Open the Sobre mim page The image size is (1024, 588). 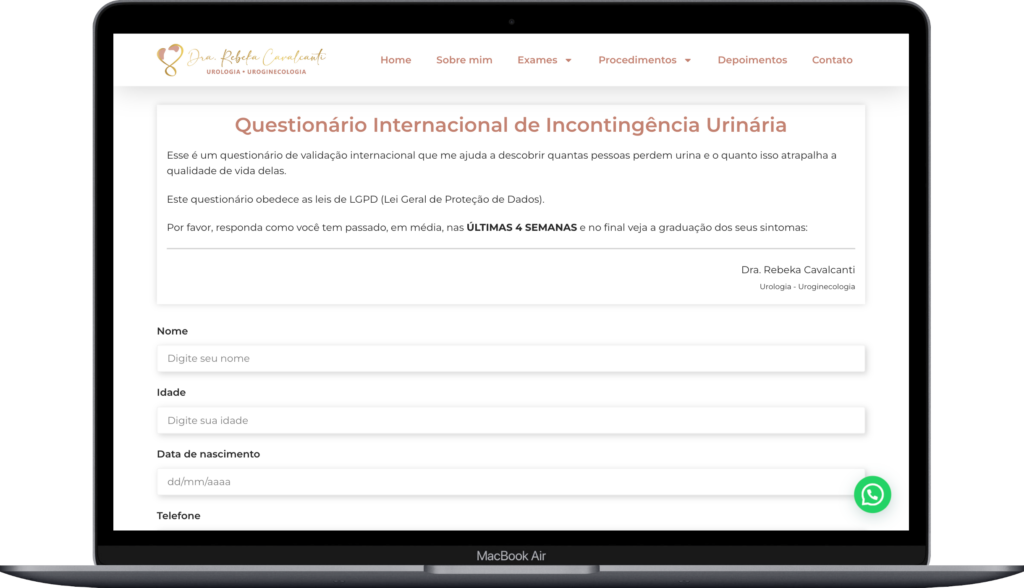(x=464, y=59)
